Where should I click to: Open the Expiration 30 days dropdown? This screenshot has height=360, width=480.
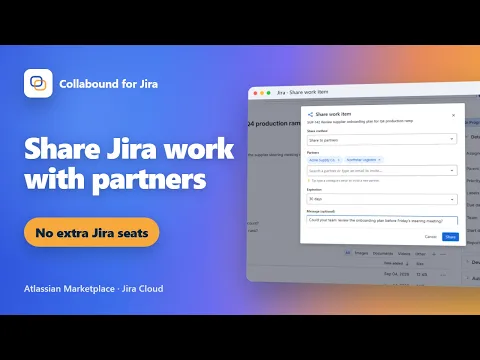point(382,199)
